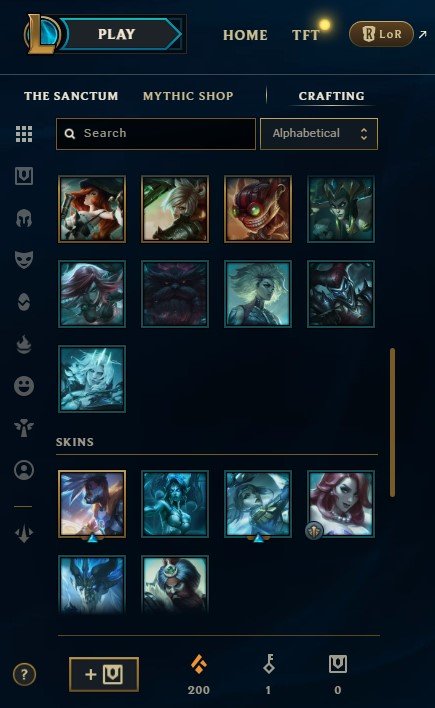This screenshot has width=435, height=708.
Task: Filter loot by chests icon
Action: tap(24, 176)
